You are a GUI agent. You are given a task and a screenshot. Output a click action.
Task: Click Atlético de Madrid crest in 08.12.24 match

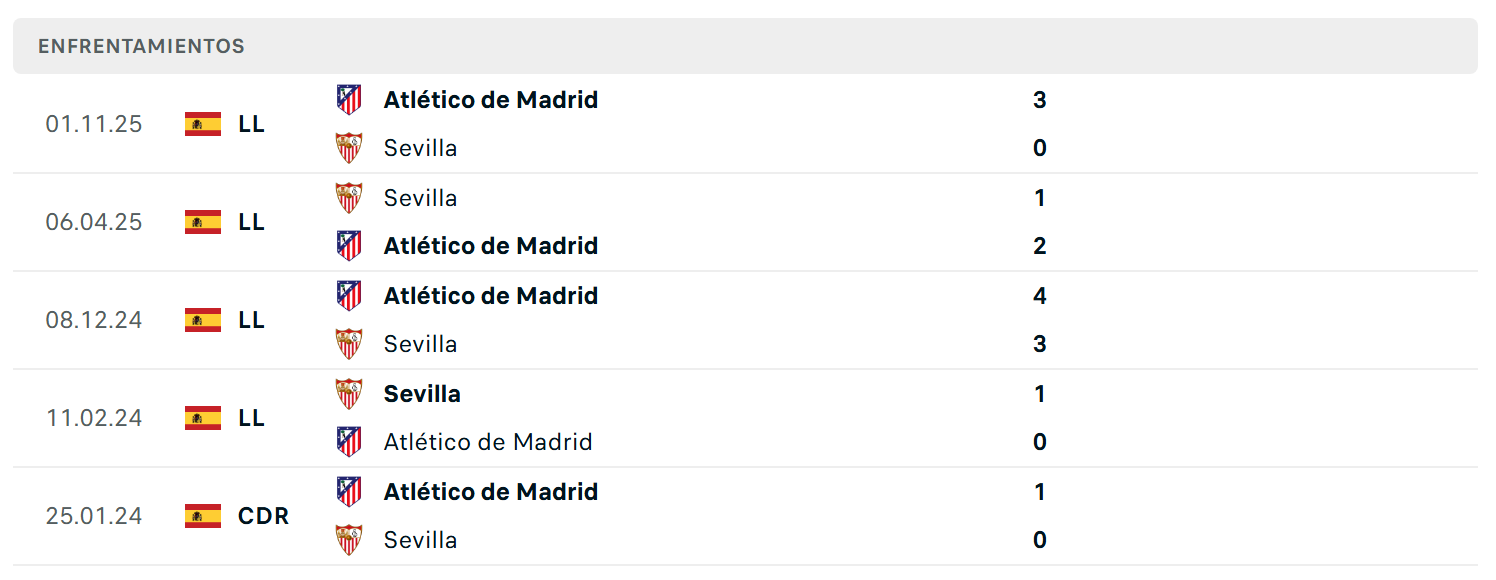[348, 295]
